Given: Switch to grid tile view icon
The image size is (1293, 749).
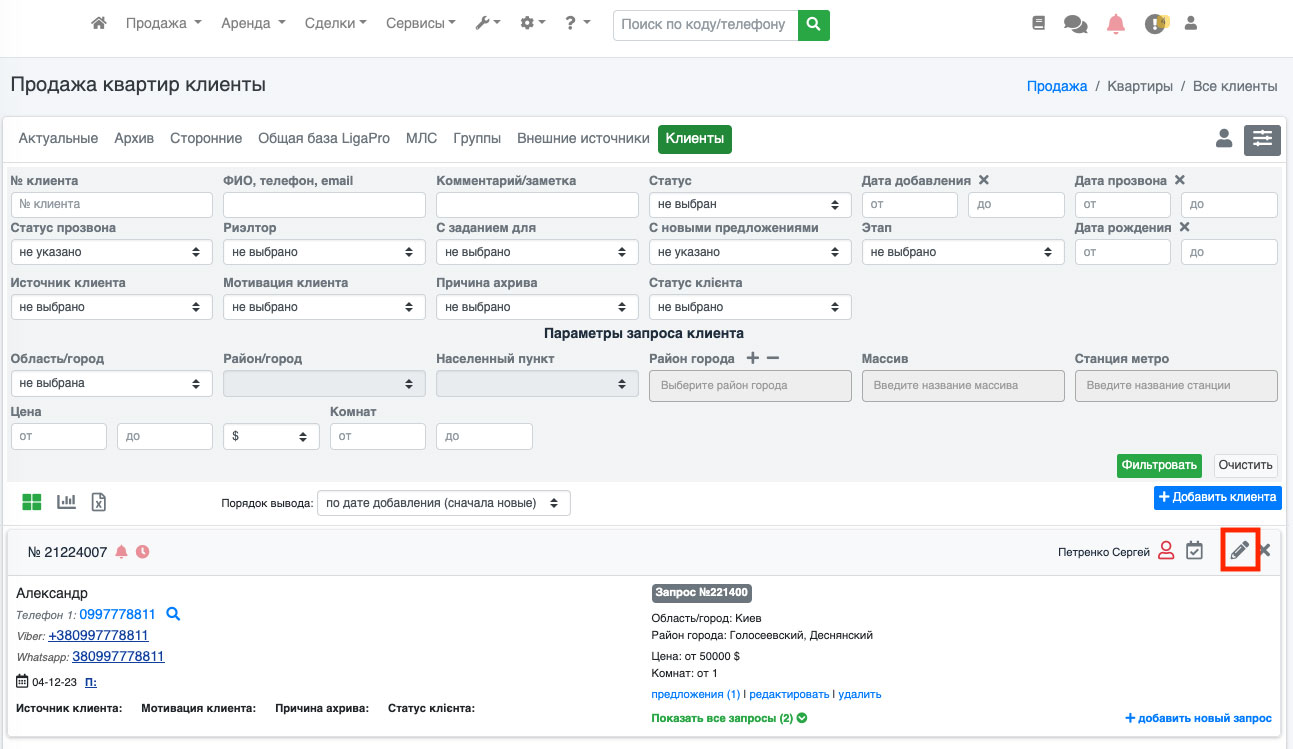Looking at the screenshot, I should (33, 502).
